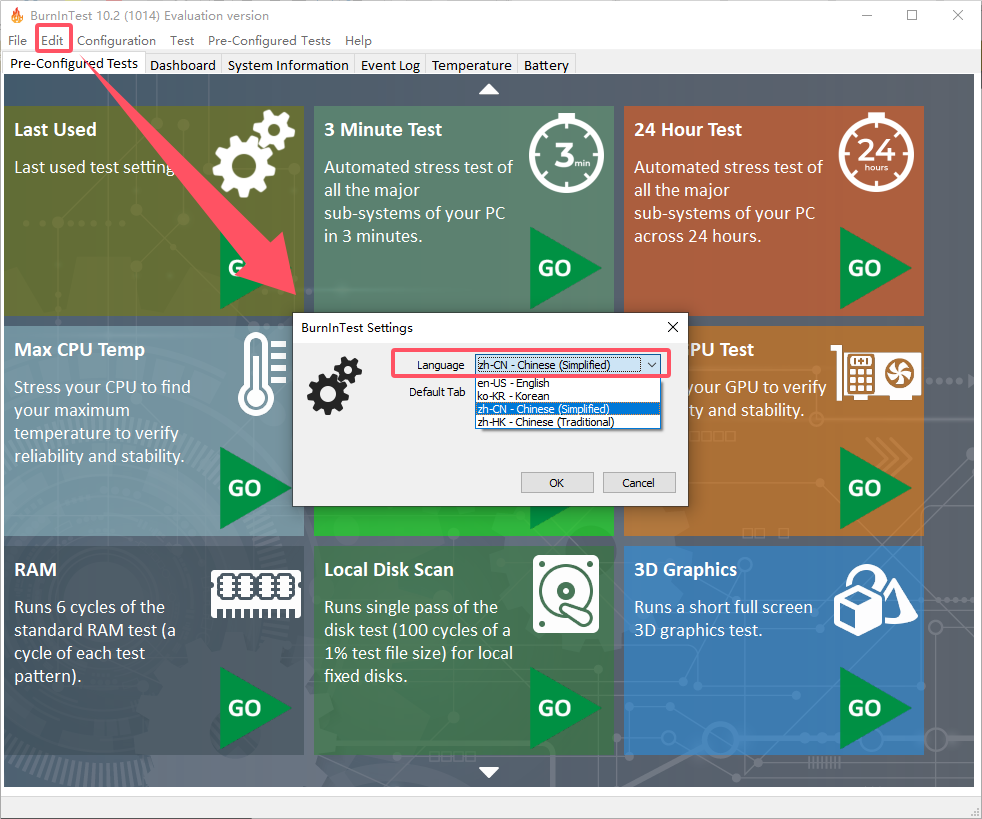Confirm settings with the OK button
982x819 pixels.
coord(557,483)
